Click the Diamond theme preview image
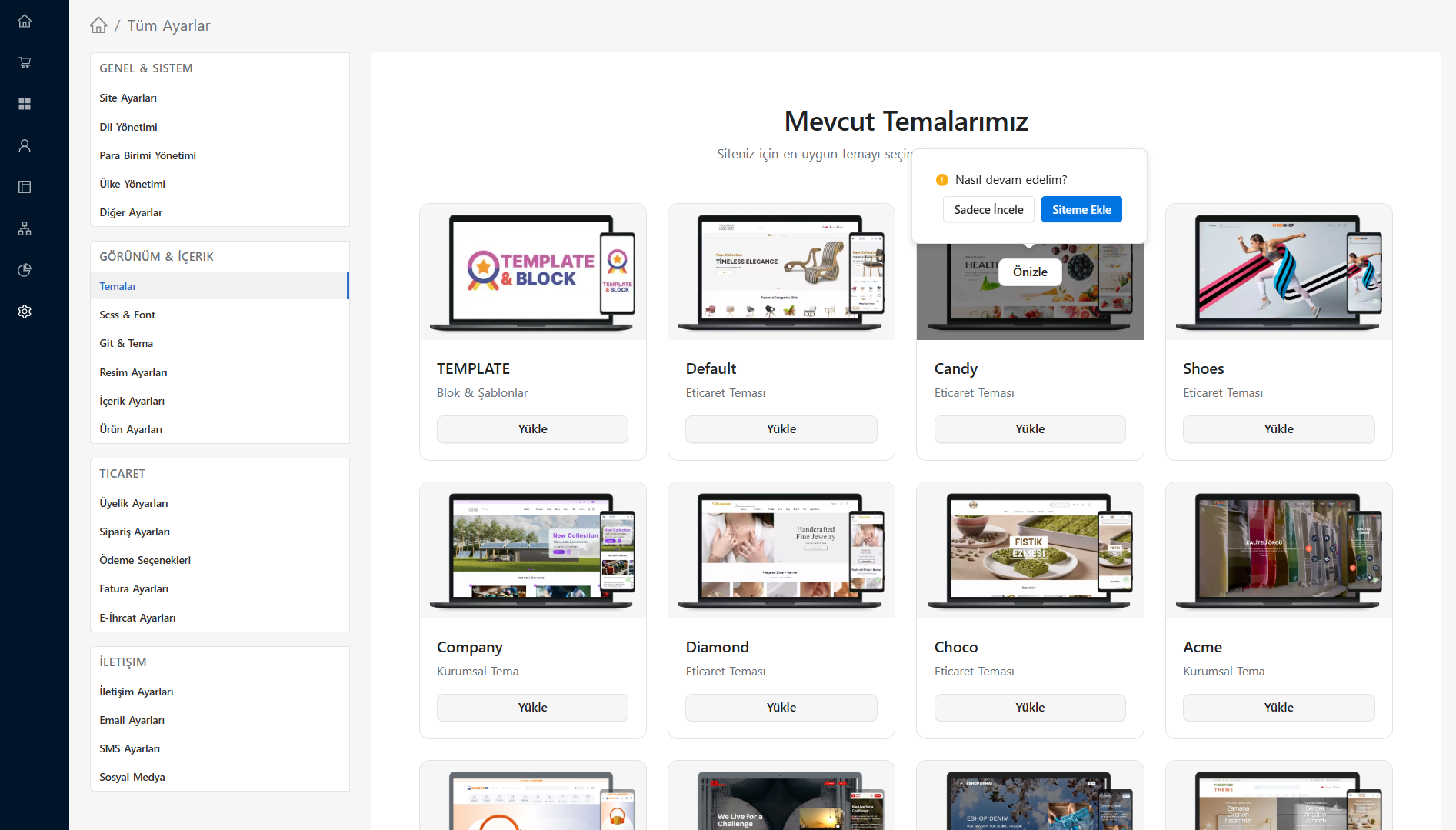The image size is (1456, 830). (781, 550)
